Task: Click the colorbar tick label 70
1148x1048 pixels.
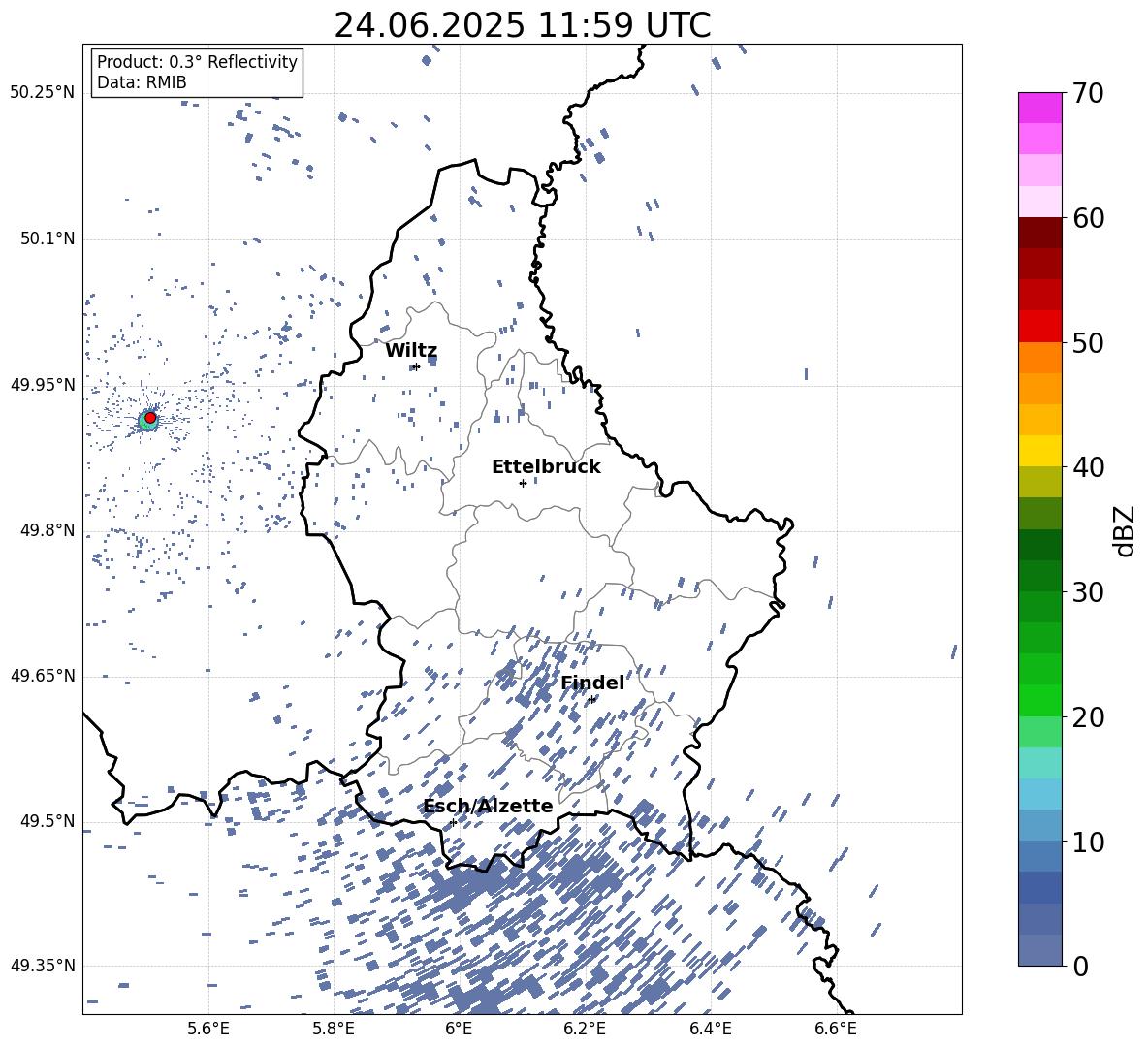Action: tap(1088, 93)
